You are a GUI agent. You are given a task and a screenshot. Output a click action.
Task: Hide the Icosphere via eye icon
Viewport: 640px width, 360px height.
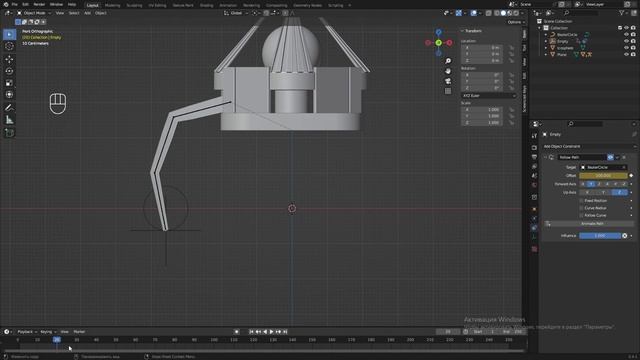pos(627,48)
